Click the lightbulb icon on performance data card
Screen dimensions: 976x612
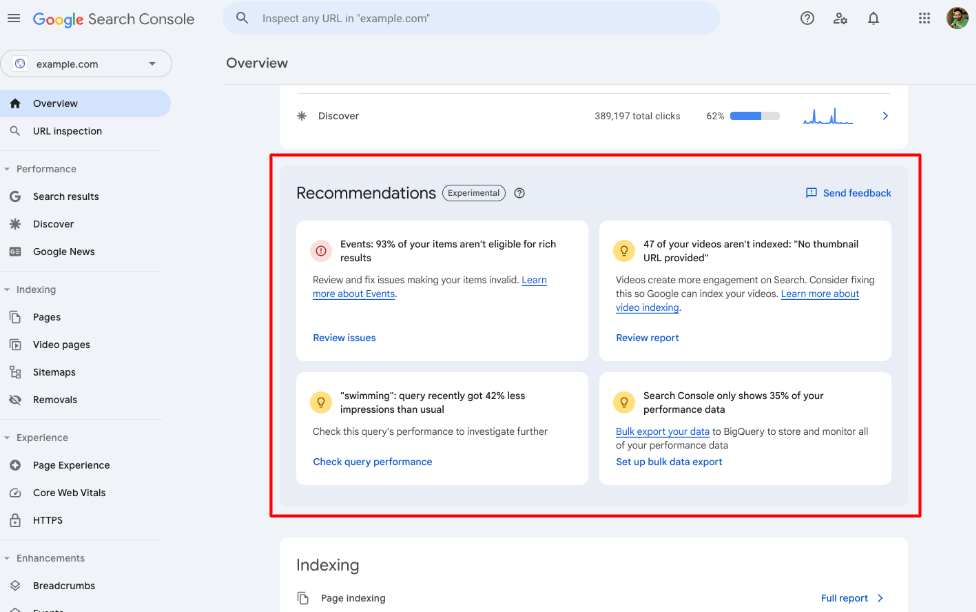[624, 402]
